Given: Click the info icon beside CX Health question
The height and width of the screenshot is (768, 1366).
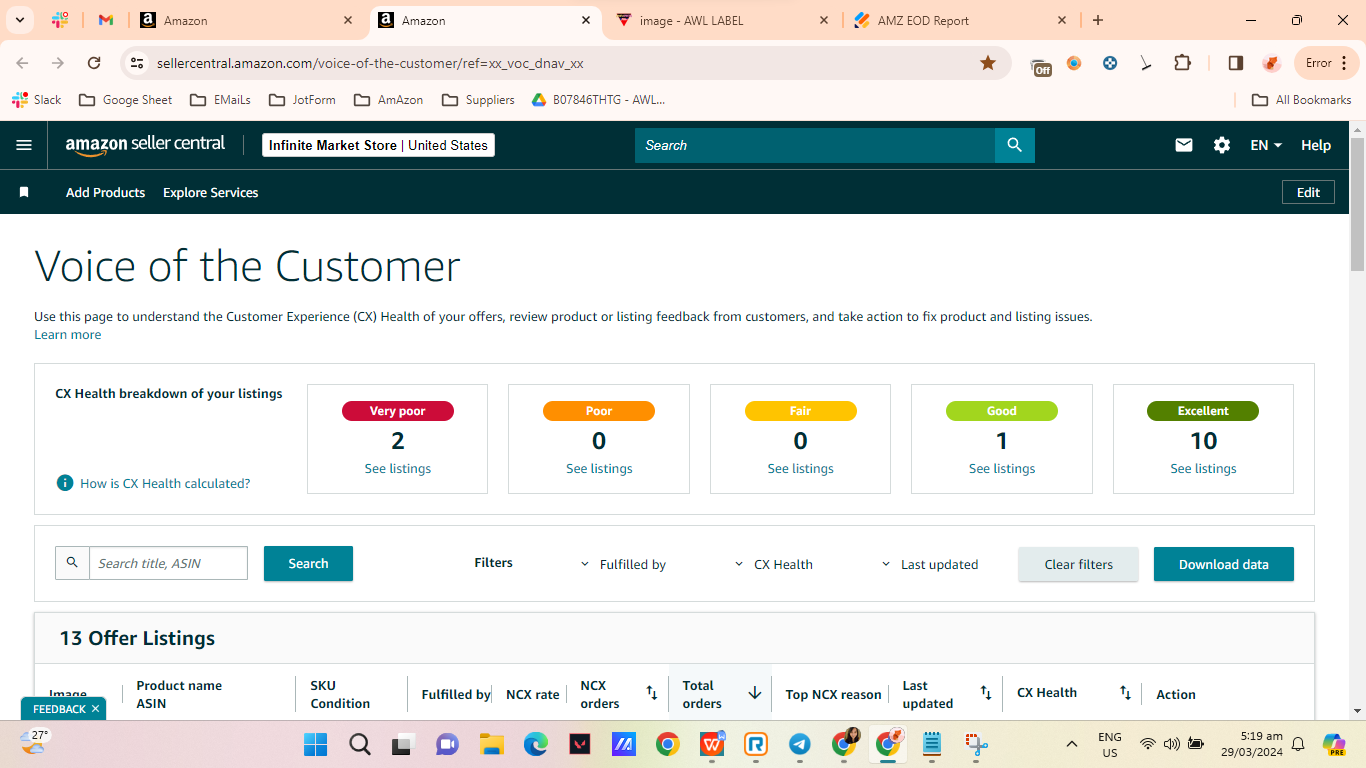Looking at the screenshot, I should pyautogui.click(x=65, y=483).
